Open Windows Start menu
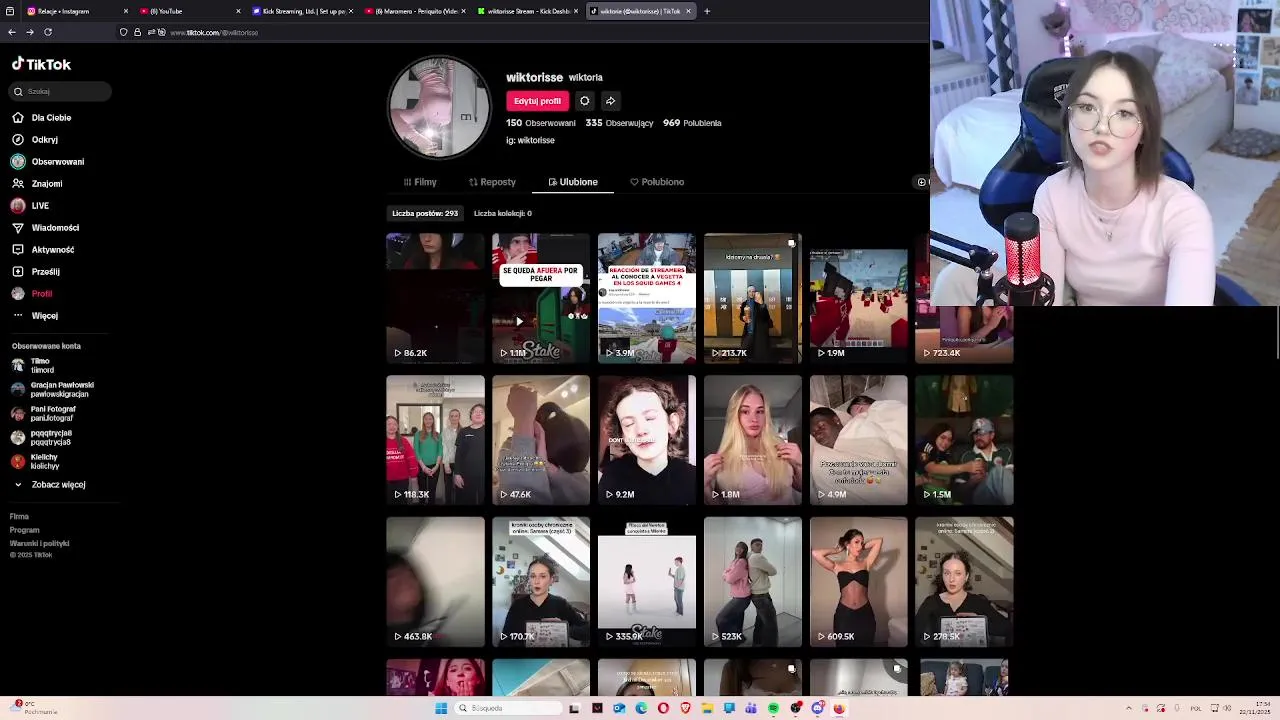 (441, 708)
